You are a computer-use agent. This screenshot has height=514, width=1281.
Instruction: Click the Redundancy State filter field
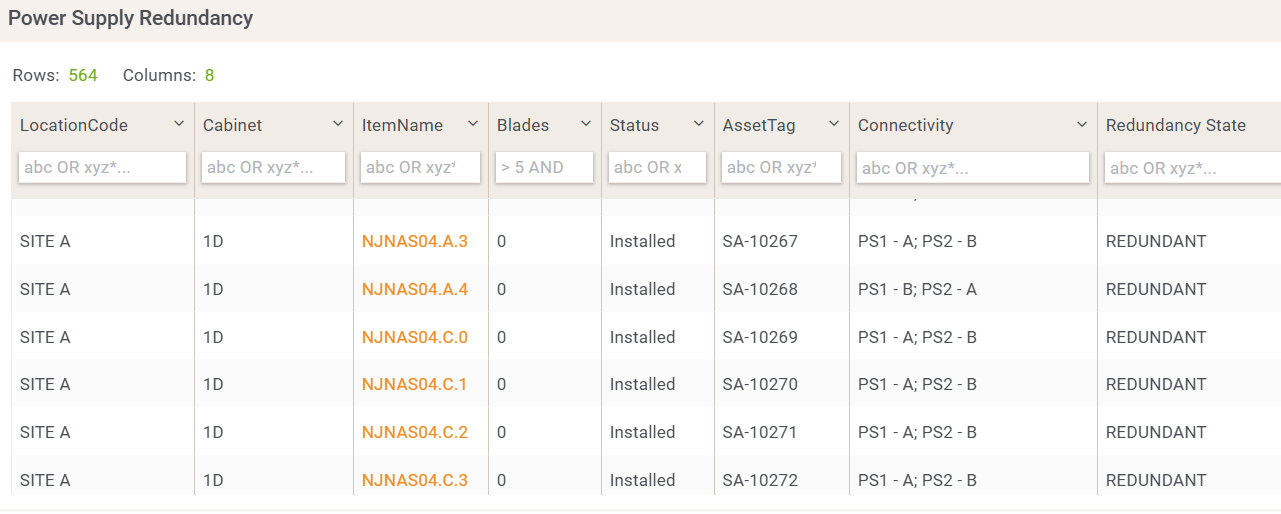click(1190, 167)
